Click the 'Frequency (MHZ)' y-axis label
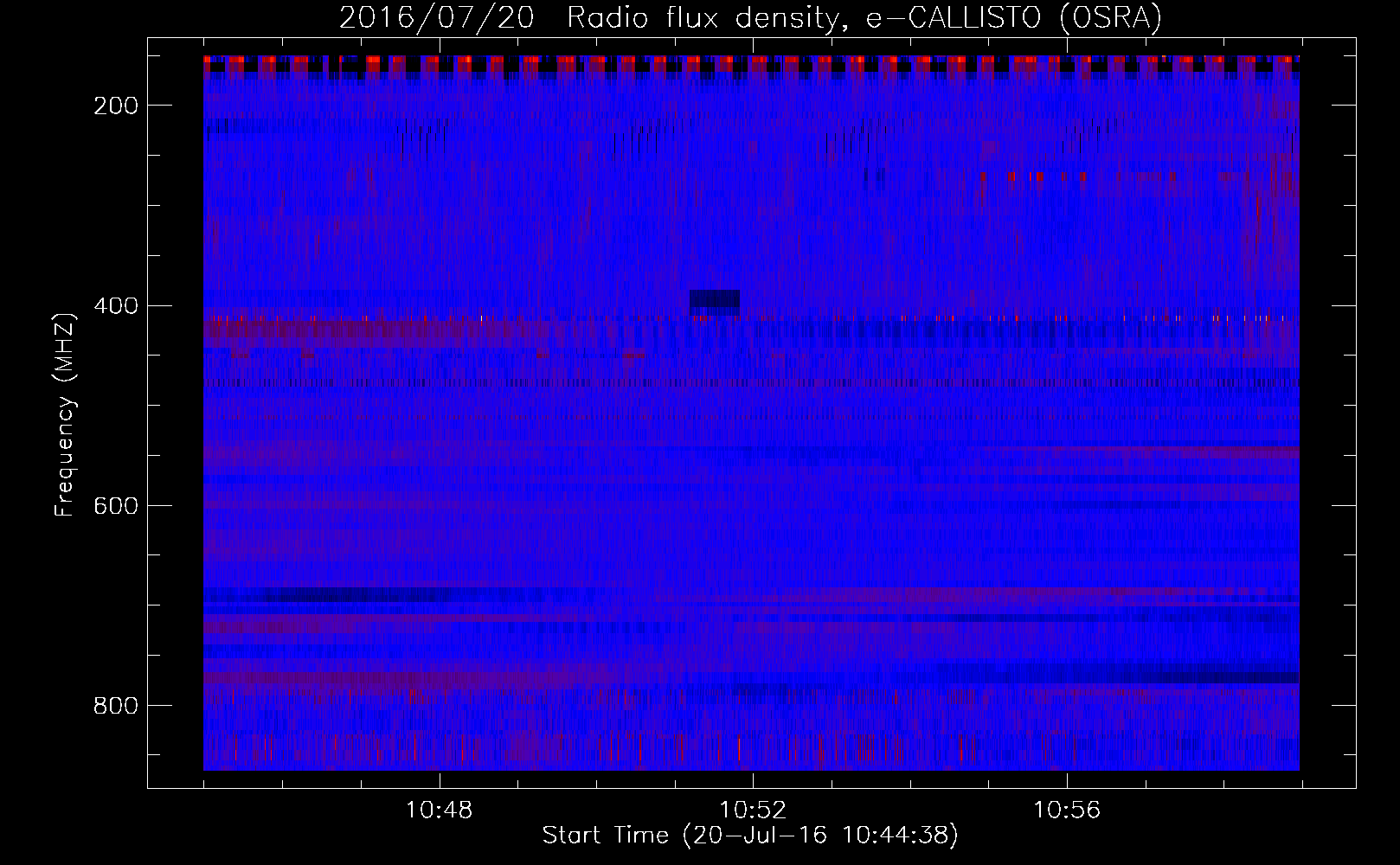 65,414
